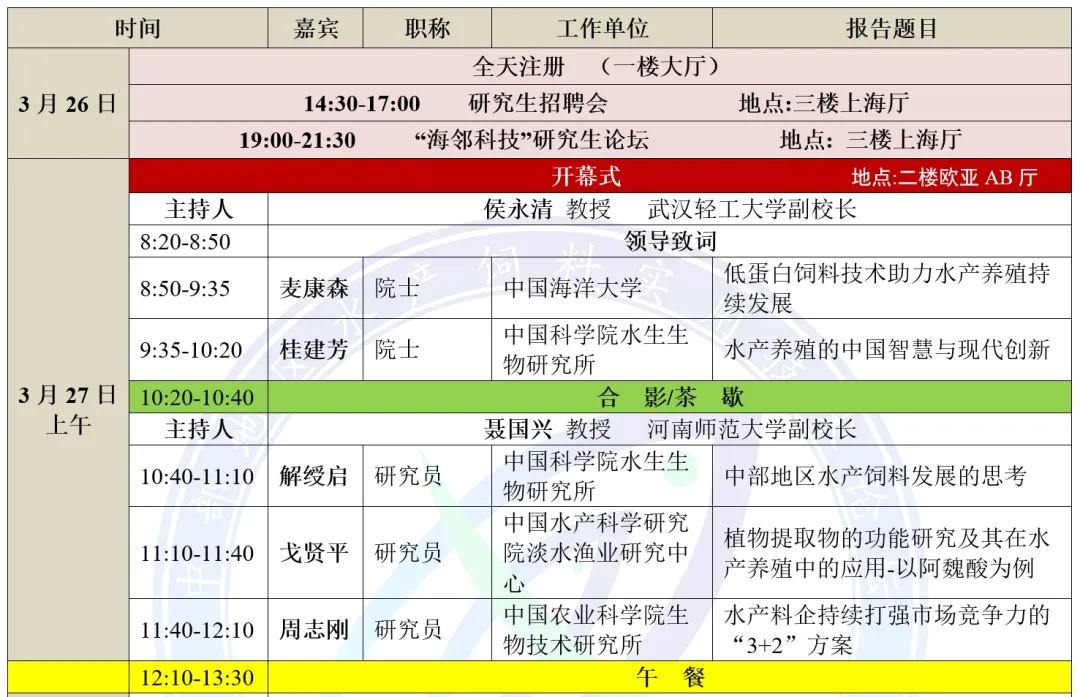1080x697 pixels.
Task: Select speaker name 麦康森
Action: [314, 288]
